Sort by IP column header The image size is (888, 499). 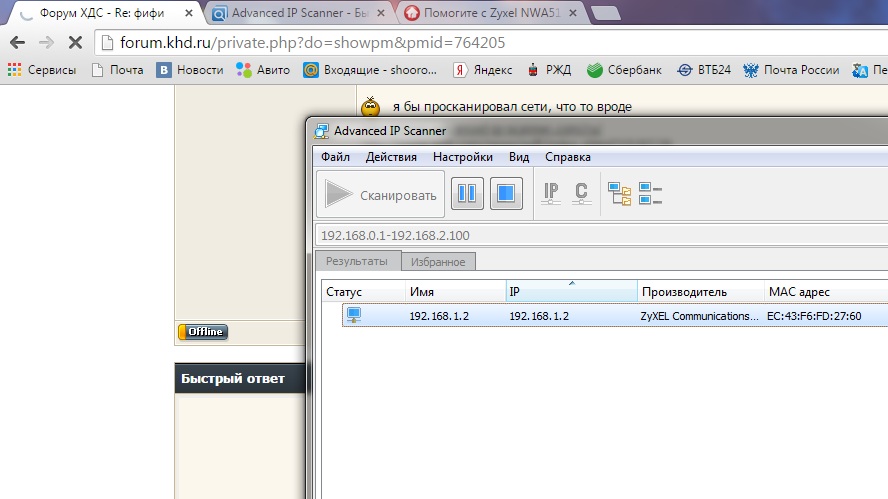[571, 292]
